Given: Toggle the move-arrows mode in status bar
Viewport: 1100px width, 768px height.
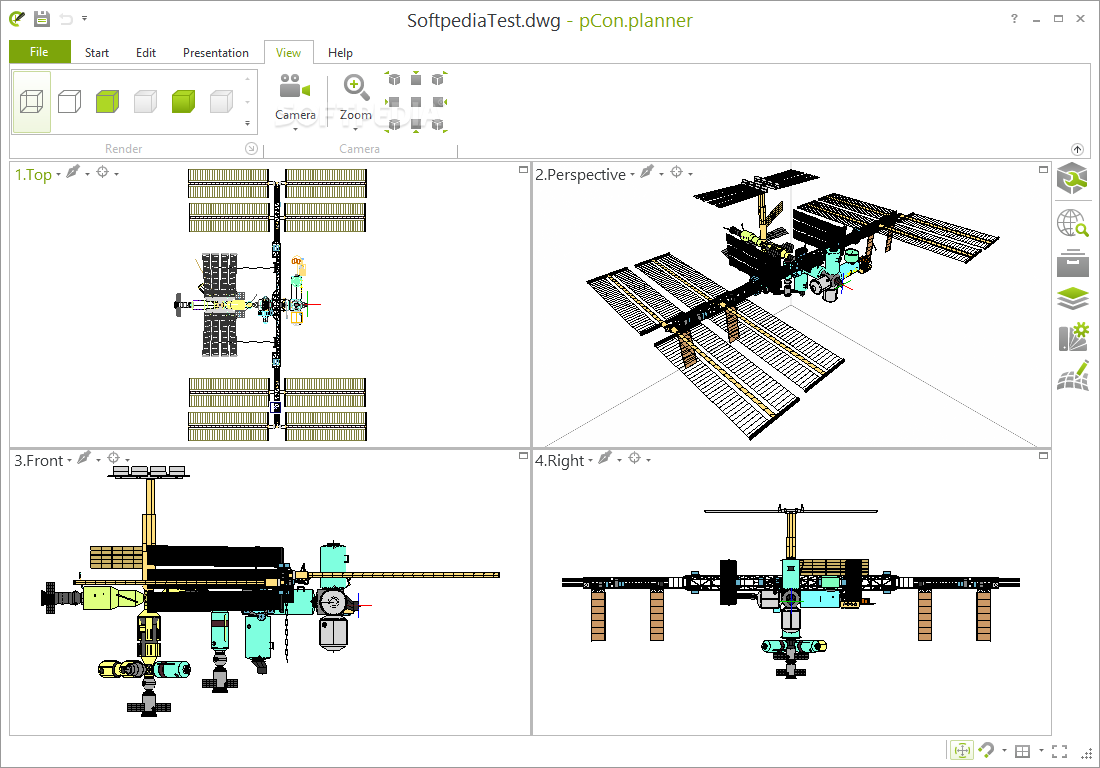Looking at the screenshot, I should coord(962,750).
